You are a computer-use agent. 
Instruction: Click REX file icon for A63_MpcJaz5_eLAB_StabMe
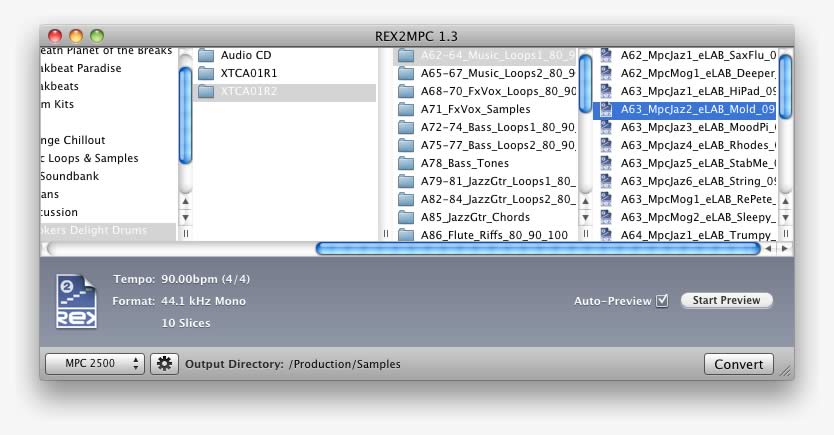[606, 163]
